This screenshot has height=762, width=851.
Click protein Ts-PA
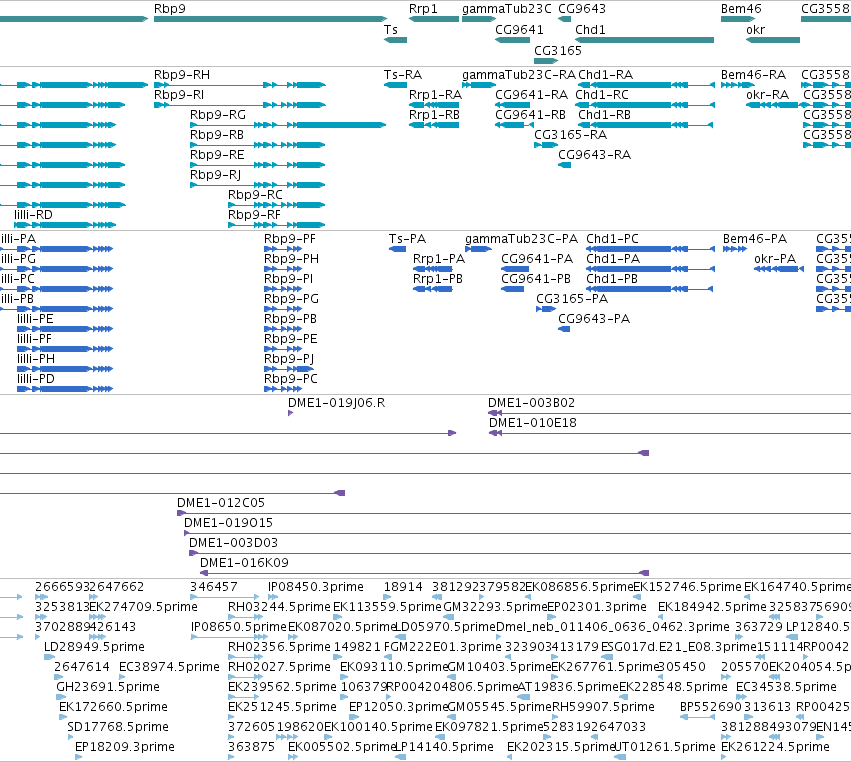(x=407, y=239)
